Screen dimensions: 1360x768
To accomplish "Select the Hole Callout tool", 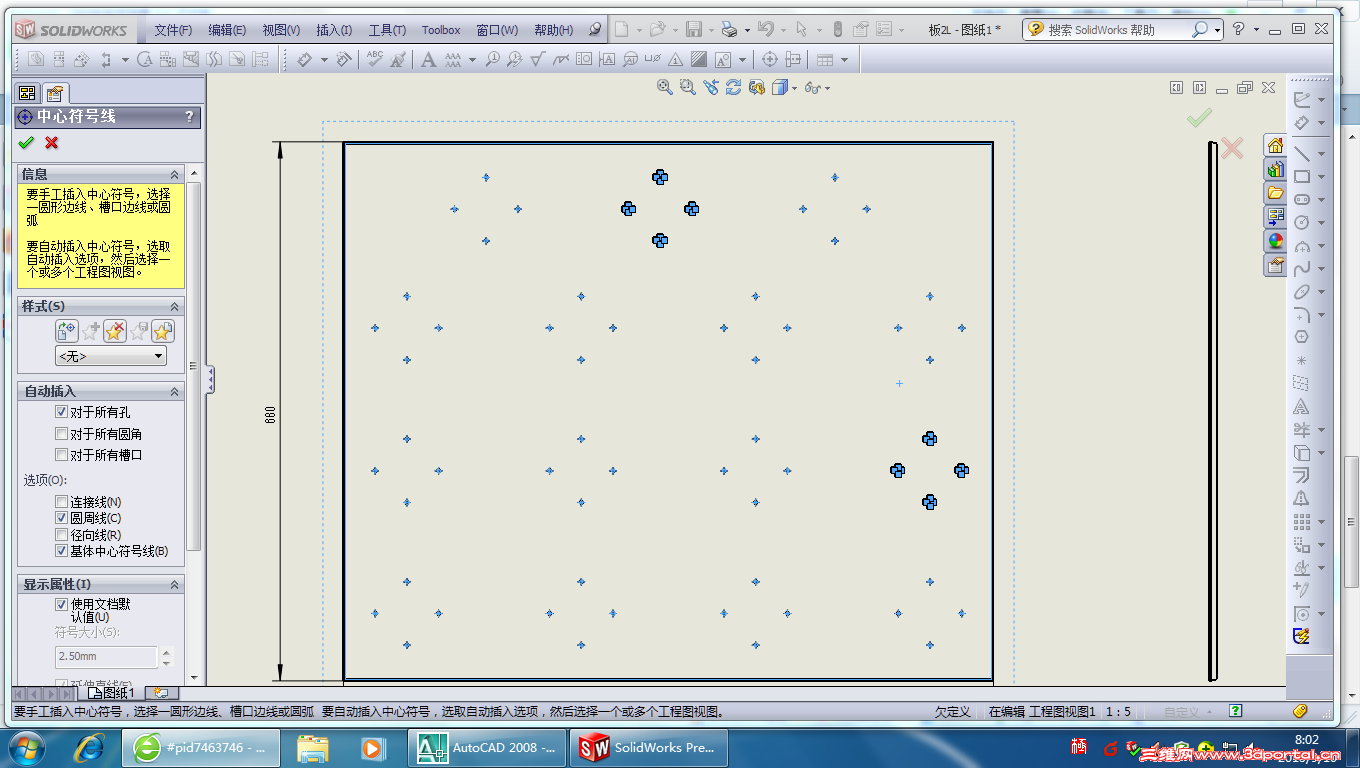I will click(x=653, y=60).
